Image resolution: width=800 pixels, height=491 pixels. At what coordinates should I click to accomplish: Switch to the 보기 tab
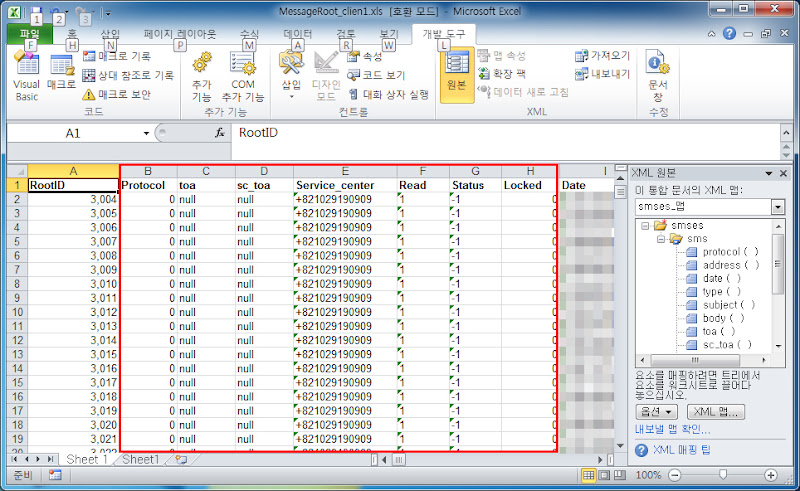coord(388,34)
